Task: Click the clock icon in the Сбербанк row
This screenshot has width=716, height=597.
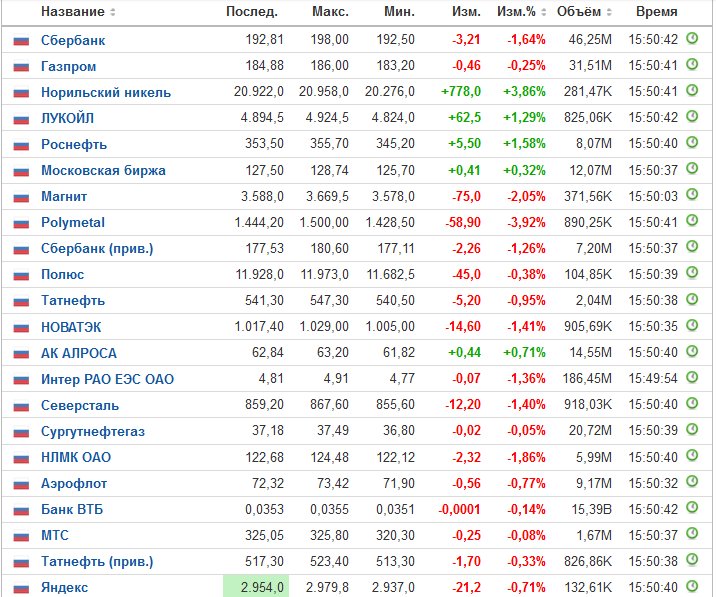Action: coord(692,38)
